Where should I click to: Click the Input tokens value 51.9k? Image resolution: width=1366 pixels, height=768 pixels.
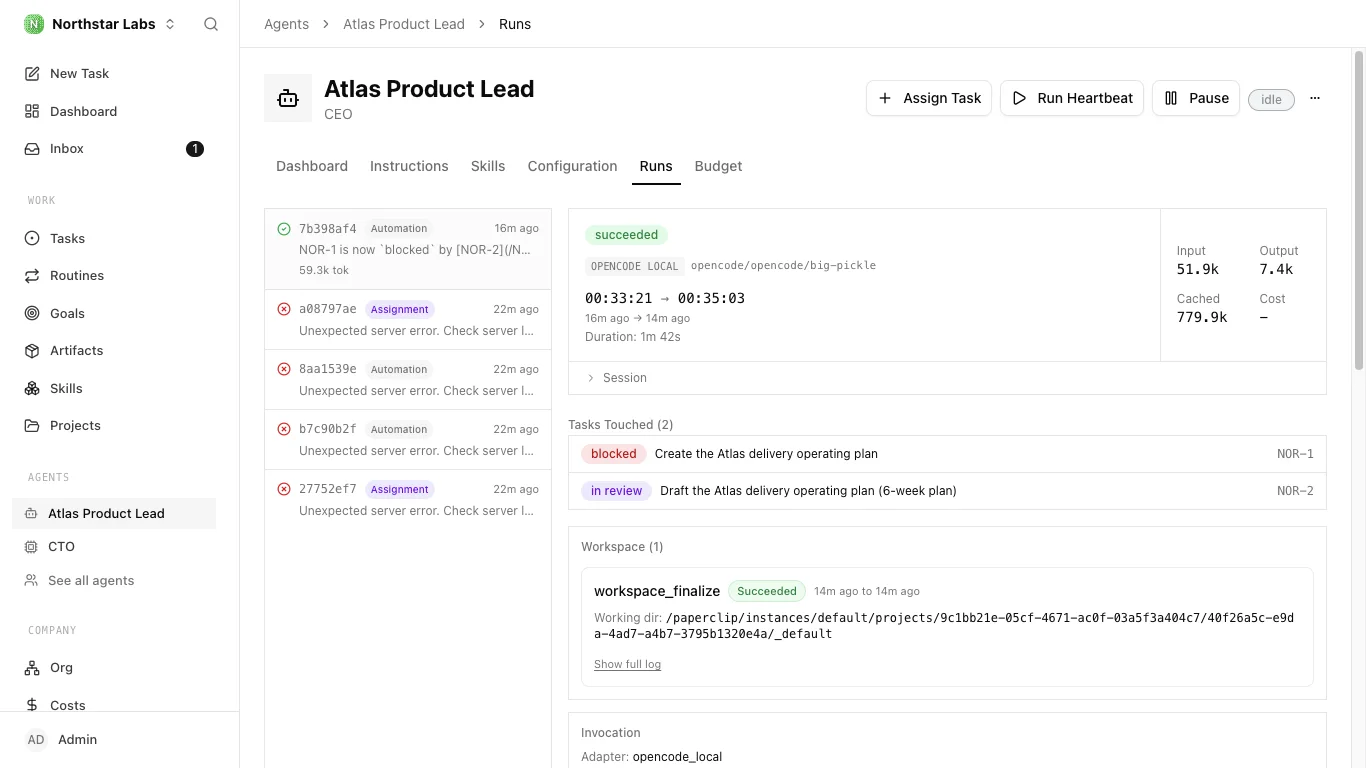point(1198,269)
